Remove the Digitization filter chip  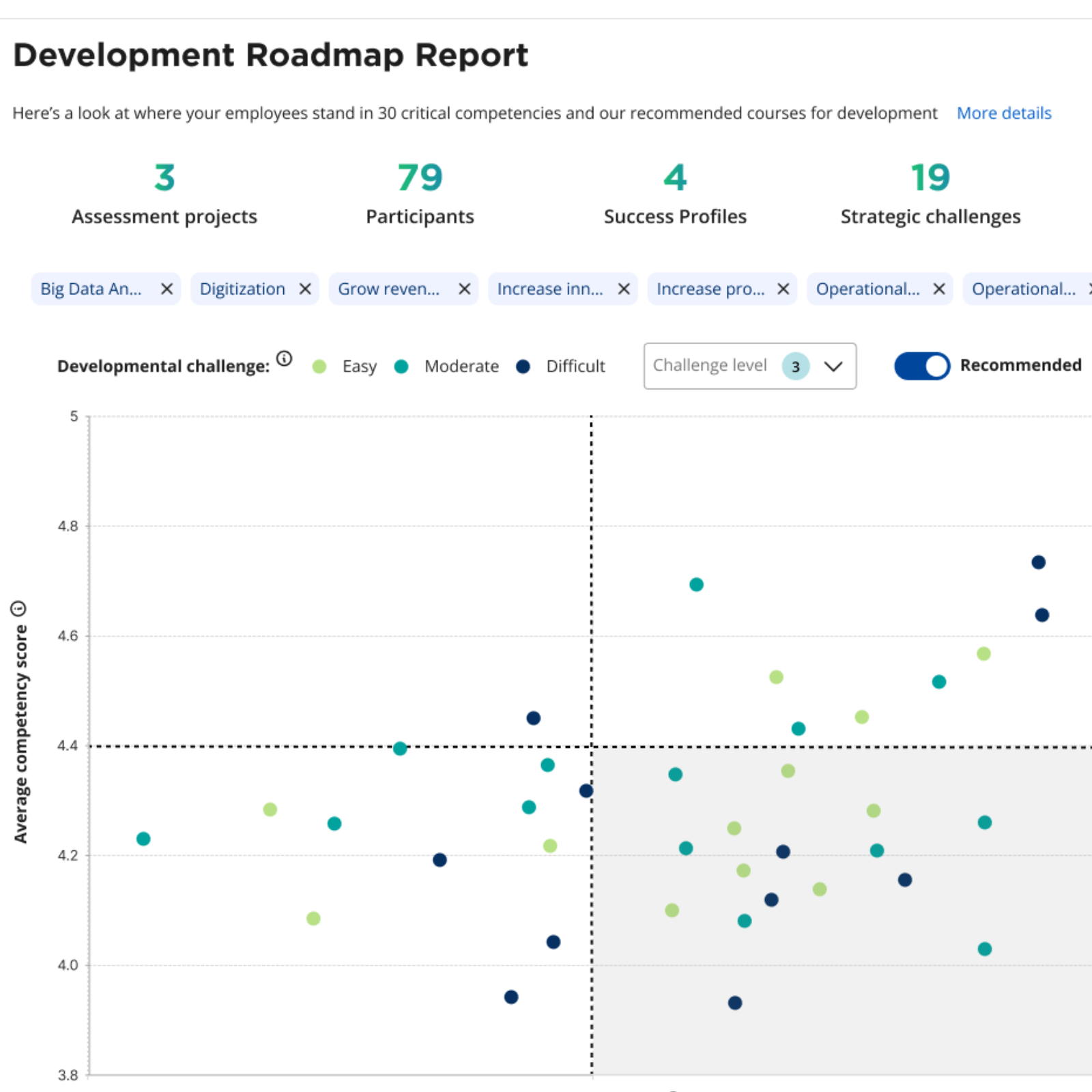(x=305, y=289)
